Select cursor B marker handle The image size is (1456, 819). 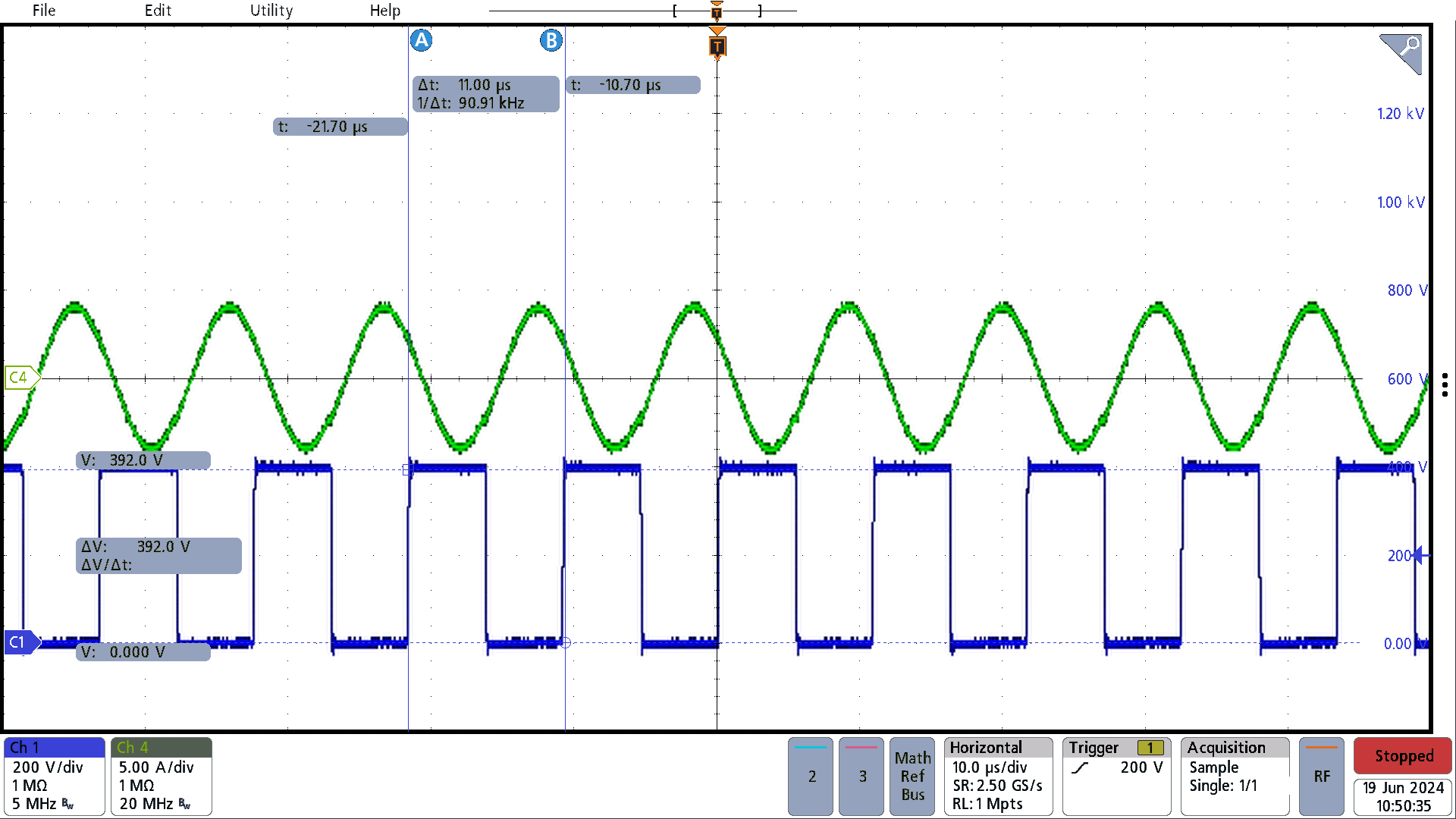coord(551,40)
